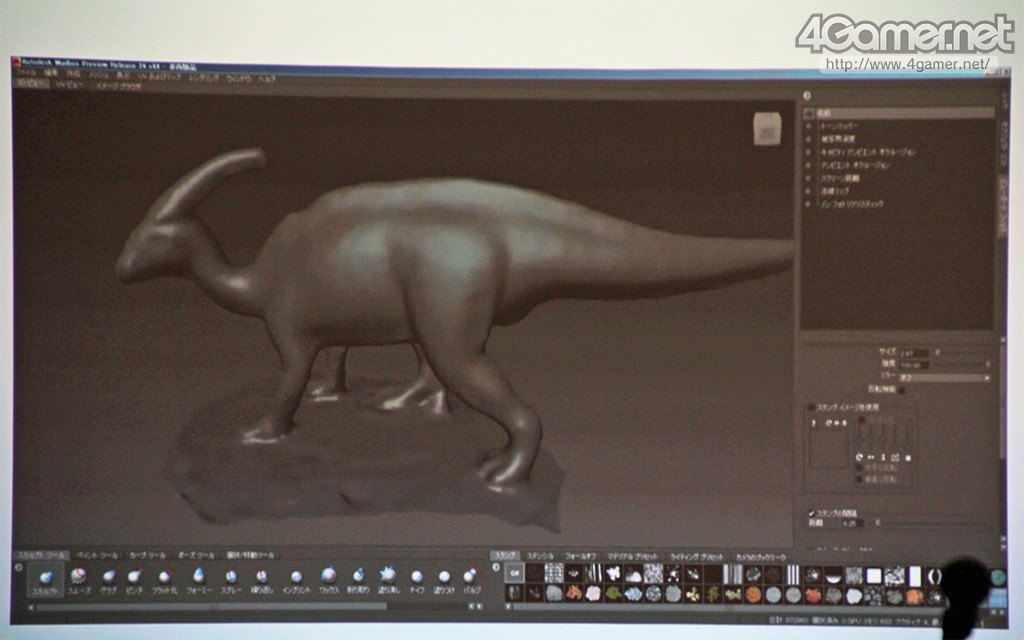Select the Spray (スプレー) tool
The image size is (1024, 640).
click(230, 577)
